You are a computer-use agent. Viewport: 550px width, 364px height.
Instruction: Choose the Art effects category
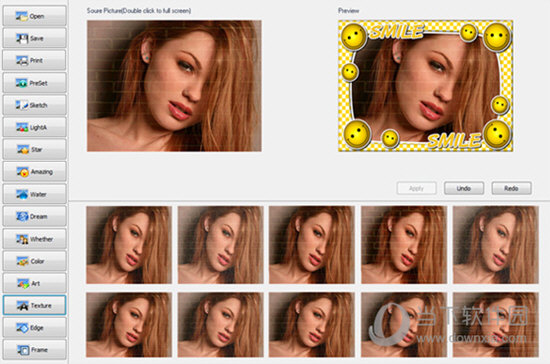click(34, 283)
